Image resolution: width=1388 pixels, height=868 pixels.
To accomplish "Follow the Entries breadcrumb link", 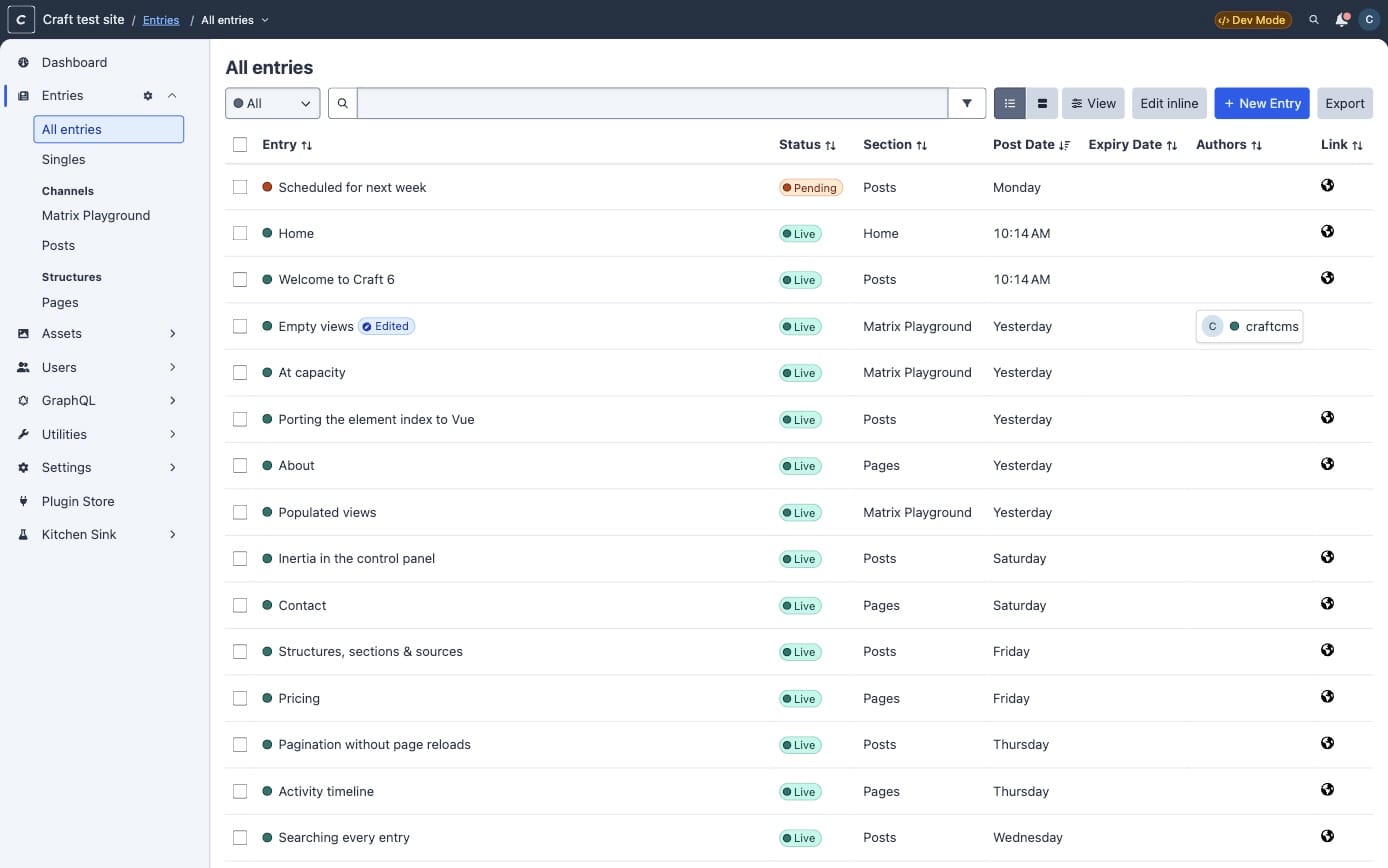I will click(x=161, y=20).
